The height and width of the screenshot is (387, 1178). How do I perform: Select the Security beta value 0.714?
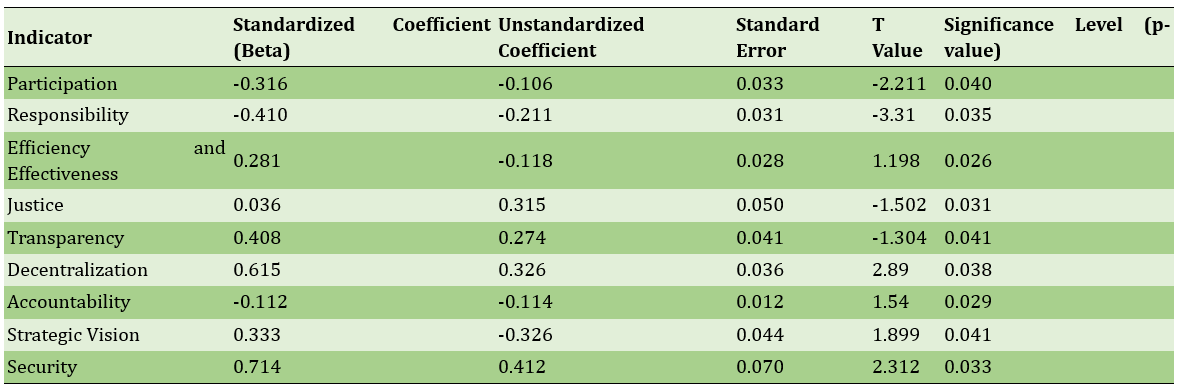pos(254,367)
